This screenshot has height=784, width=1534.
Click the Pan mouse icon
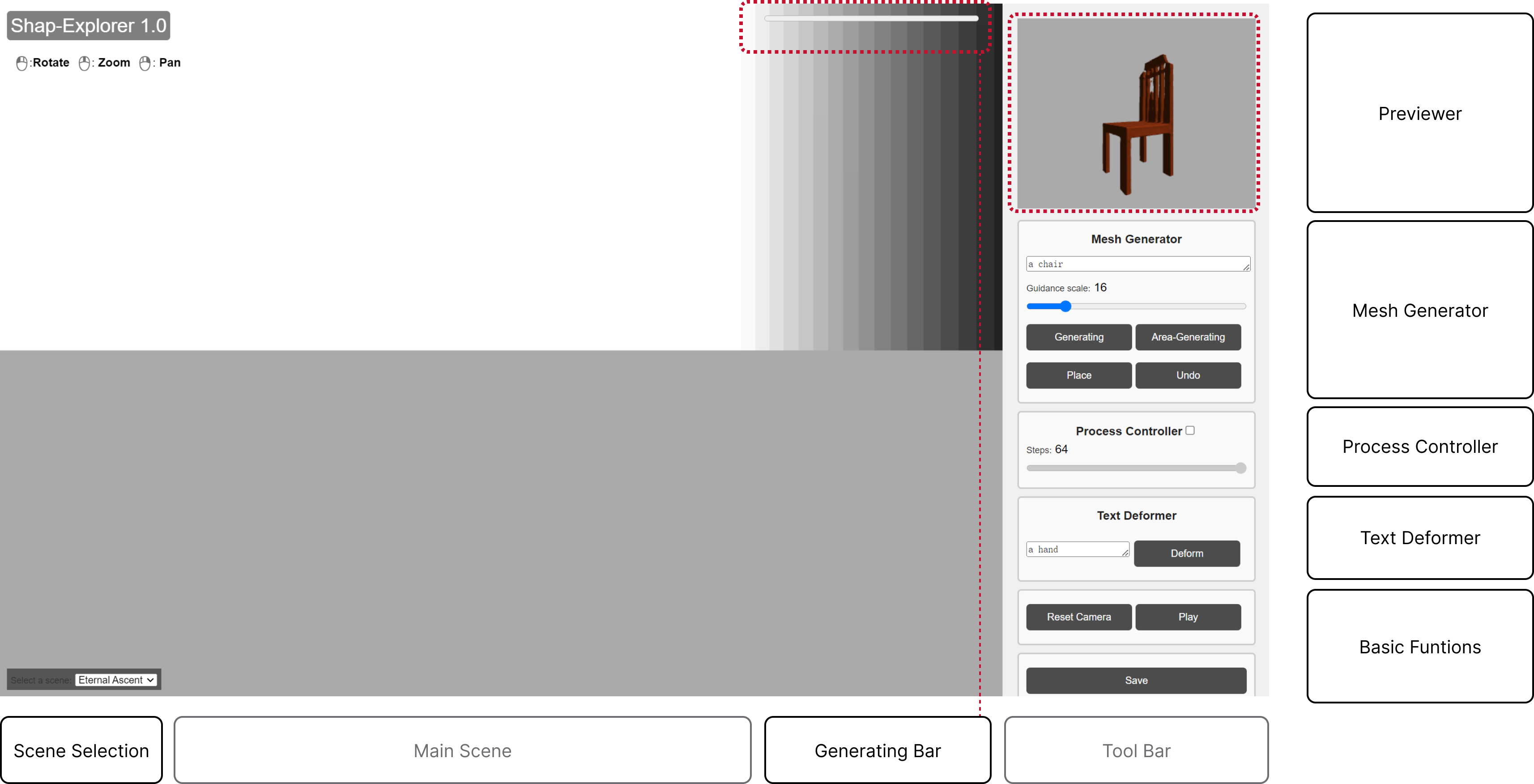(x=145, y=63)
